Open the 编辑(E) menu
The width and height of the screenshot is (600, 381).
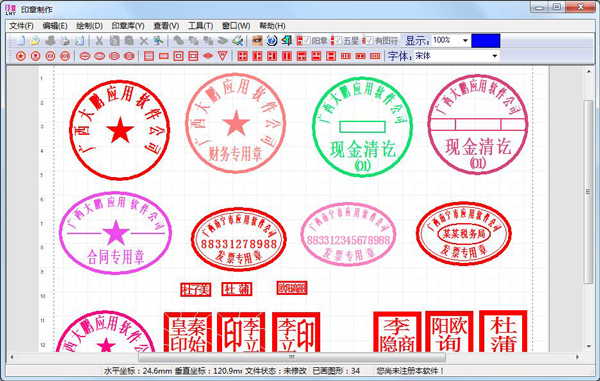55,26
